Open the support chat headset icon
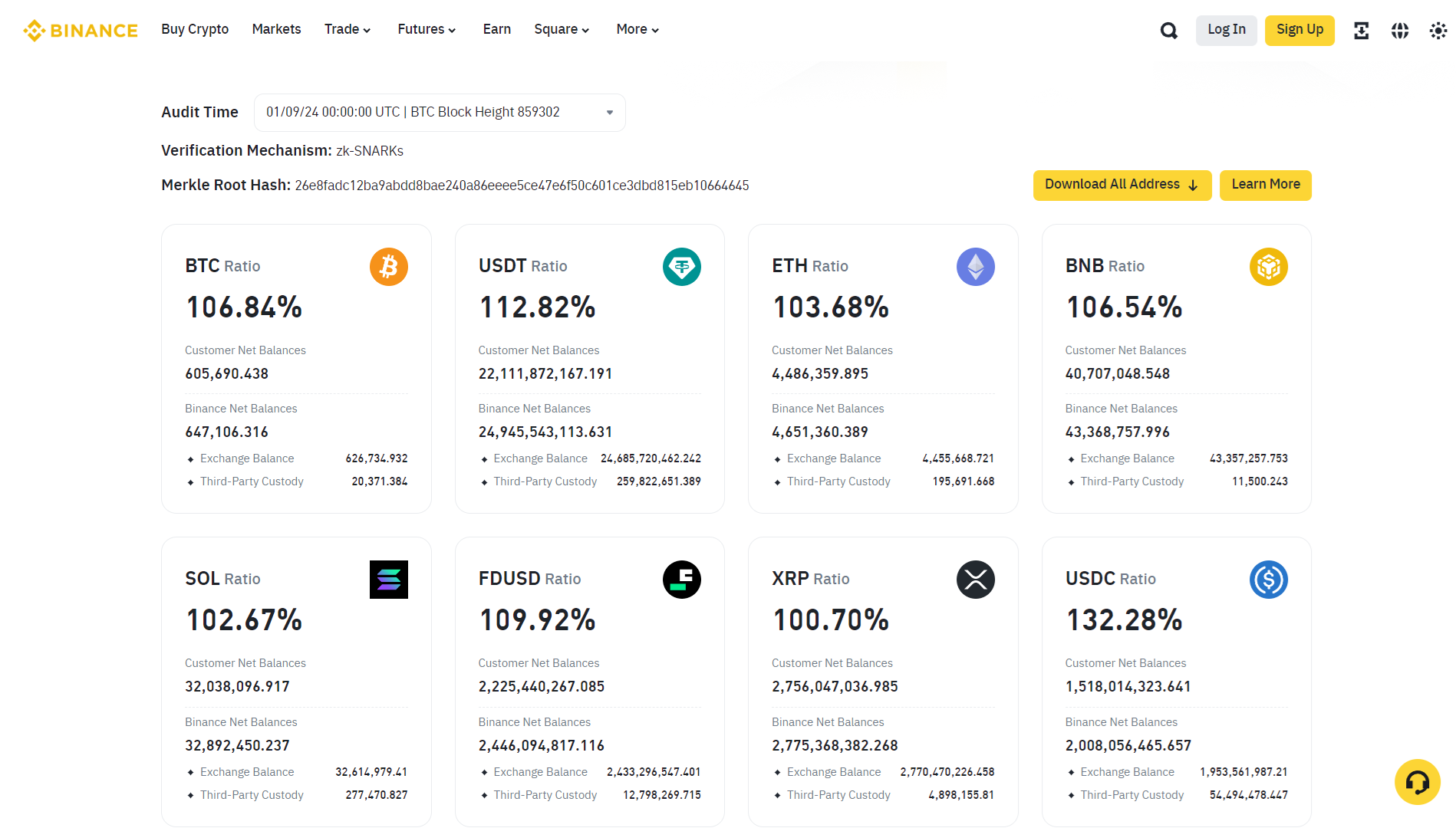 tap(1418, 782)
